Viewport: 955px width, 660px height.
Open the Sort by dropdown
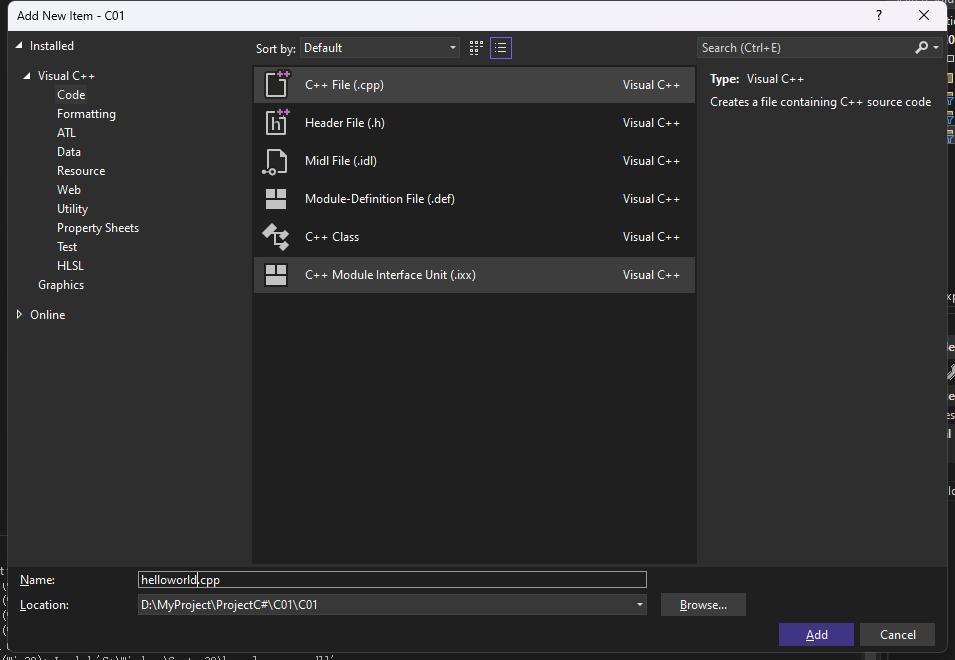coord(380,48)
